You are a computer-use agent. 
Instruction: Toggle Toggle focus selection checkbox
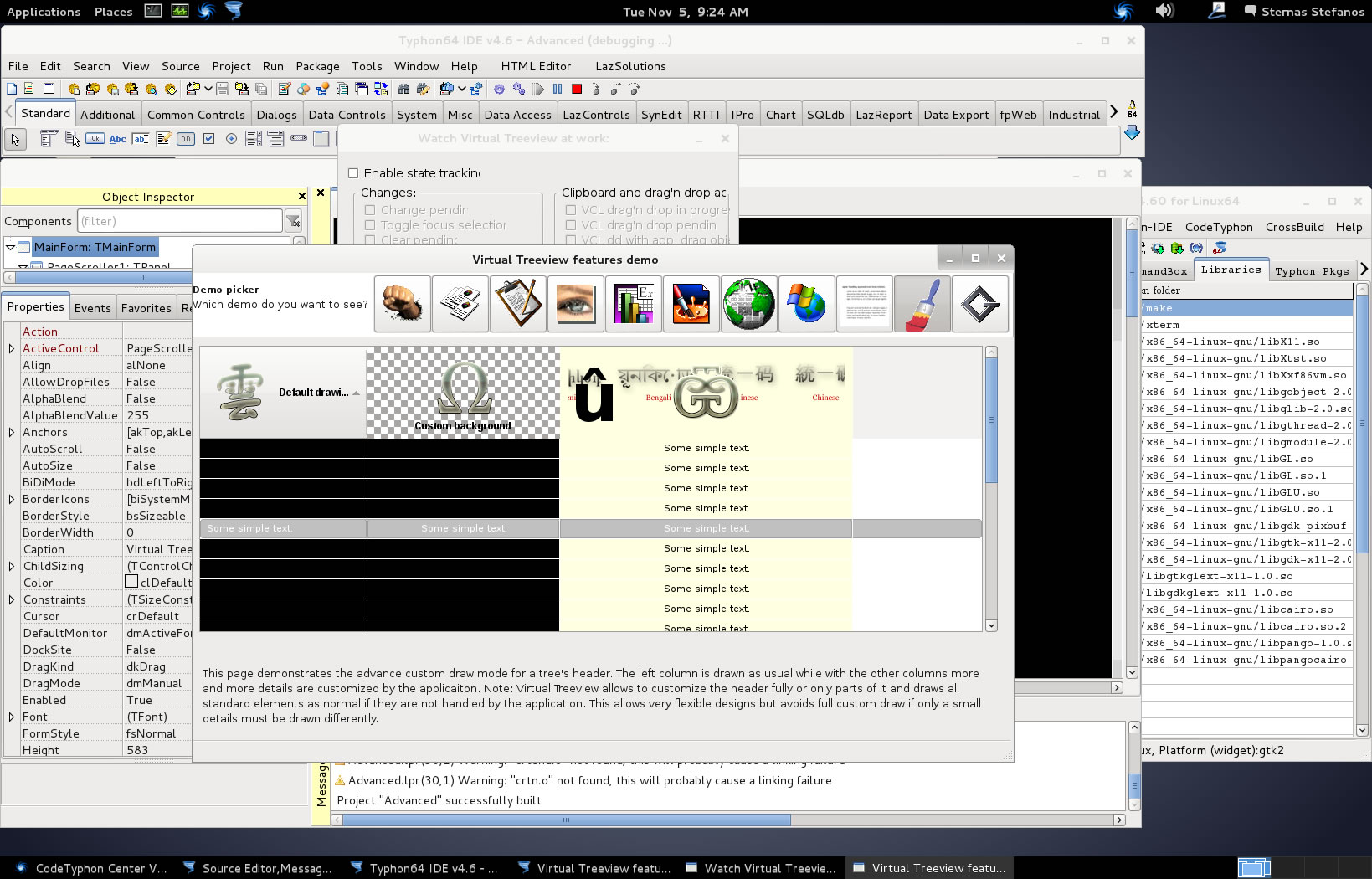coord(370,225)
